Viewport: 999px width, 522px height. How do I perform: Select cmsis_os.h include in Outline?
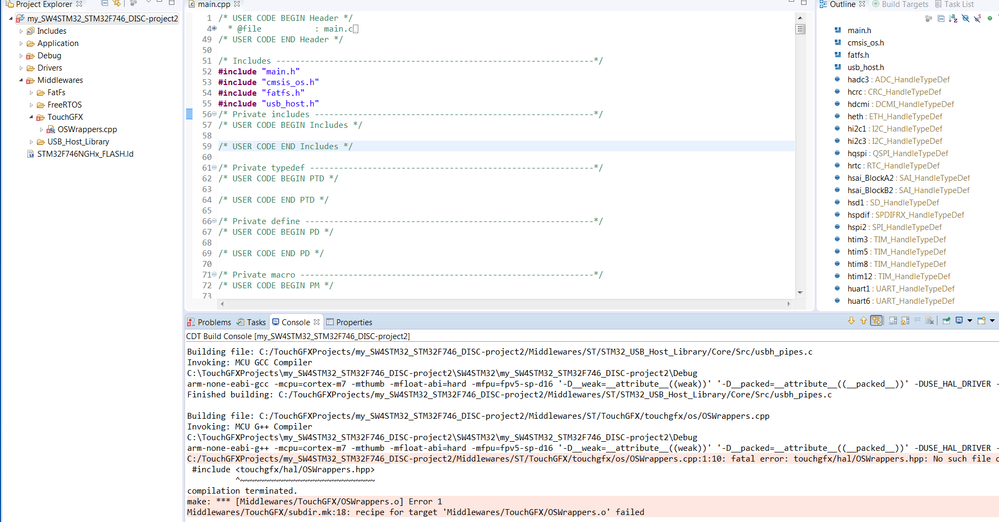coord(865,43)
